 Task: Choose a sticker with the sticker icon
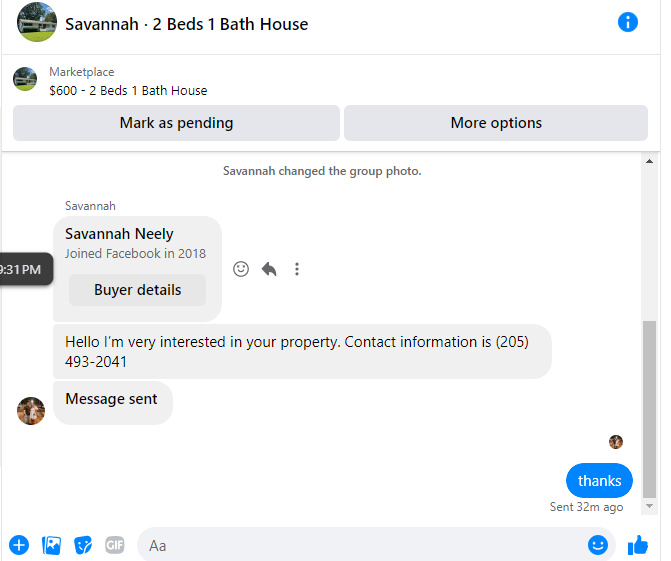click(83, 545)
